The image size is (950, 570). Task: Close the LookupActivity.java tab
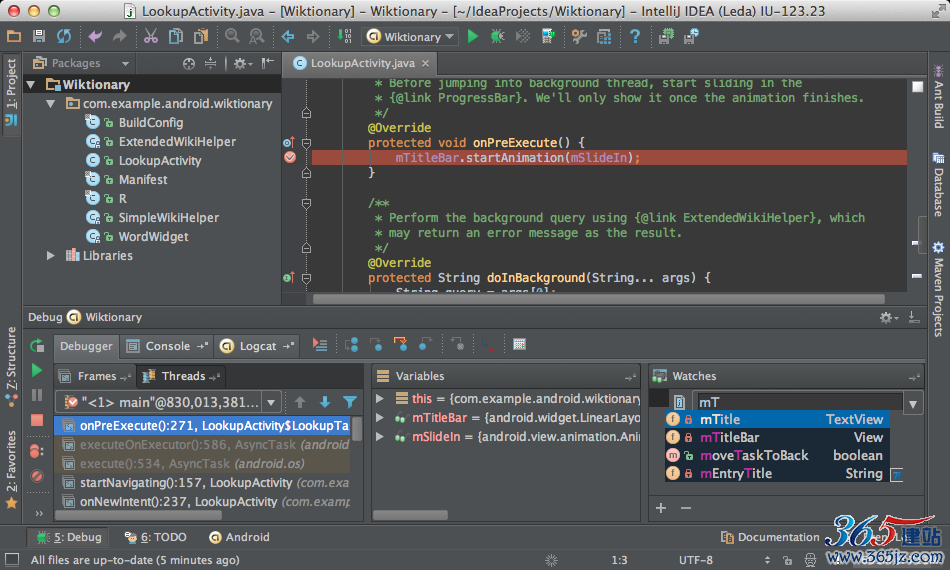click(425, 63)
